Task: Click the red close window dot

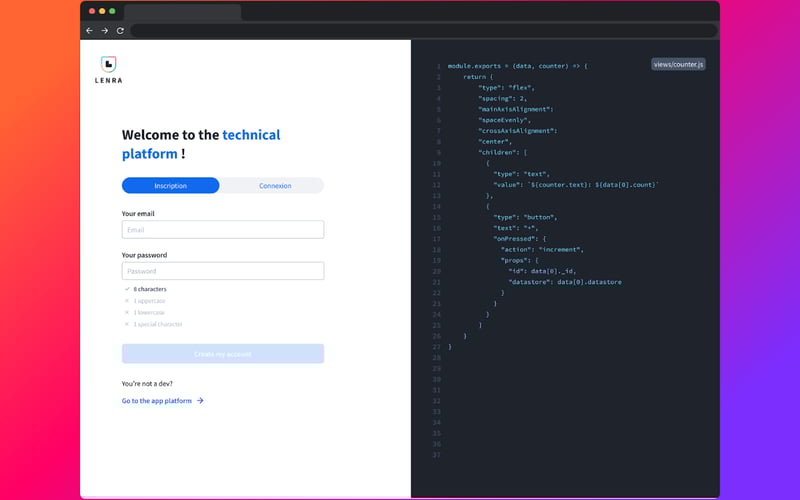Action: coord(92,11)
